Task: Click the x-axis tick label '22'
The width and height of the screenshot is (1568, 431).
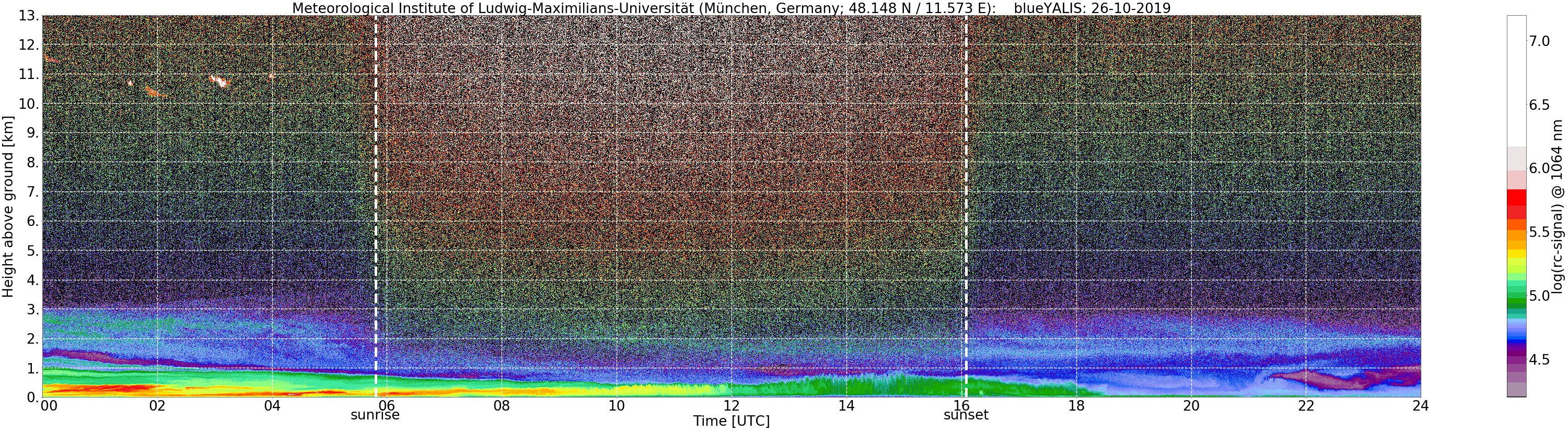Action: pos(1306,406)
